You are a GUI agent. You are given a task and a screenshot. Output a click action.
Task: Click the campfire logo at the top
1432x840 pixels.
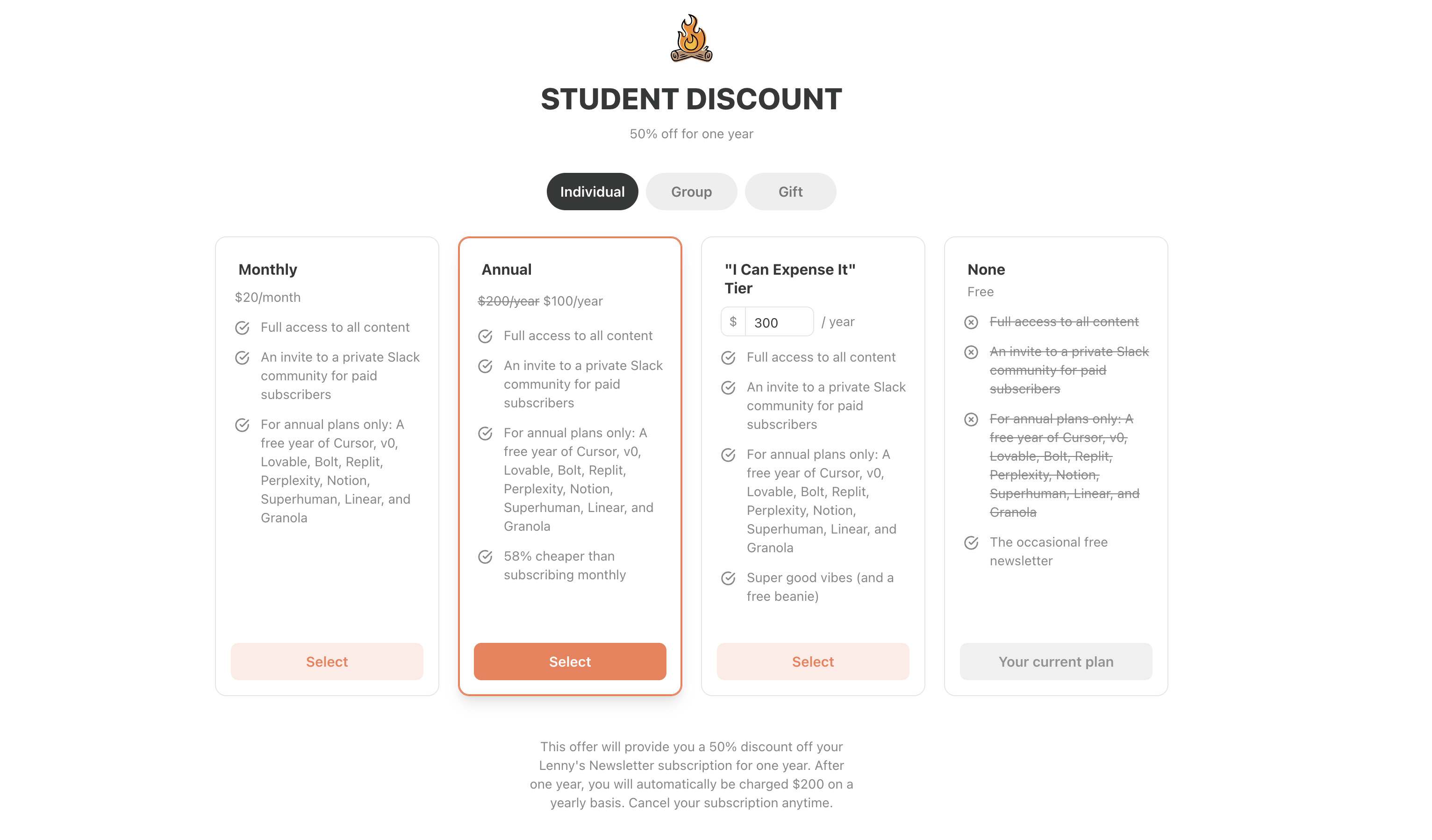(x=691, y=38)
